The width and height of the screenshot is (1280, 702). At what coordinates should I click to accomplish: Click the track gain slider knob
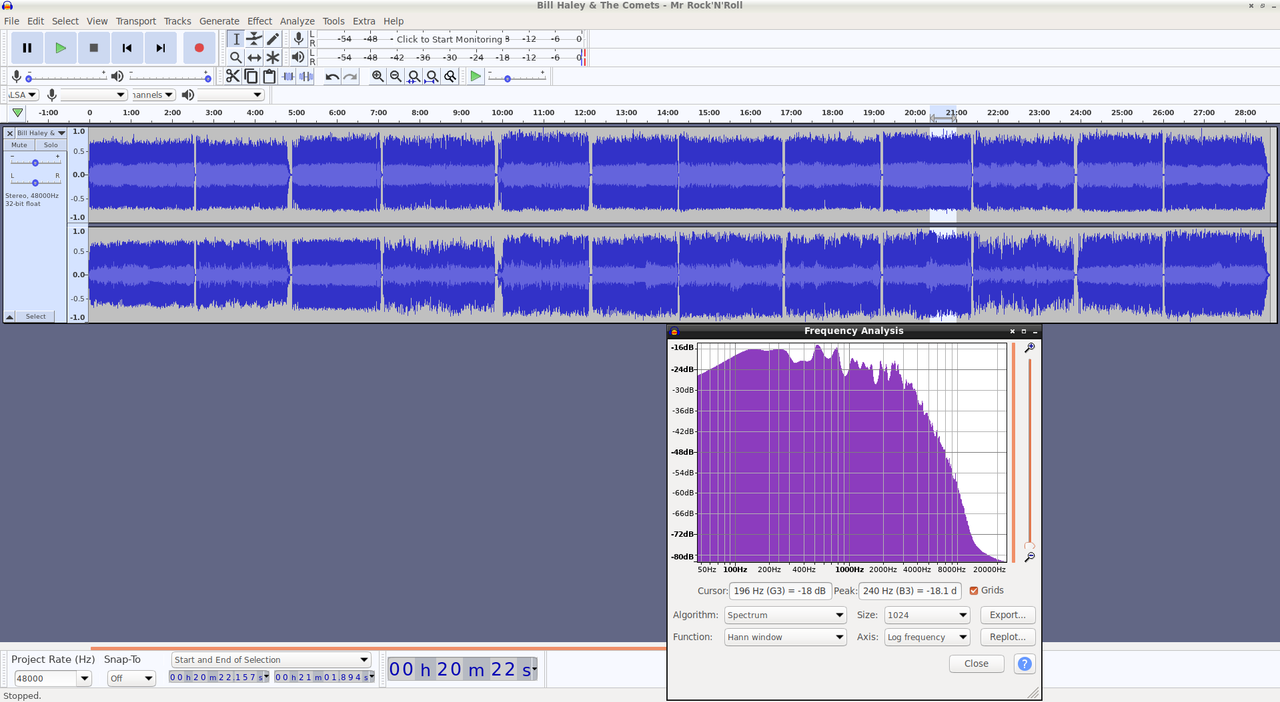tap(35, 162)
